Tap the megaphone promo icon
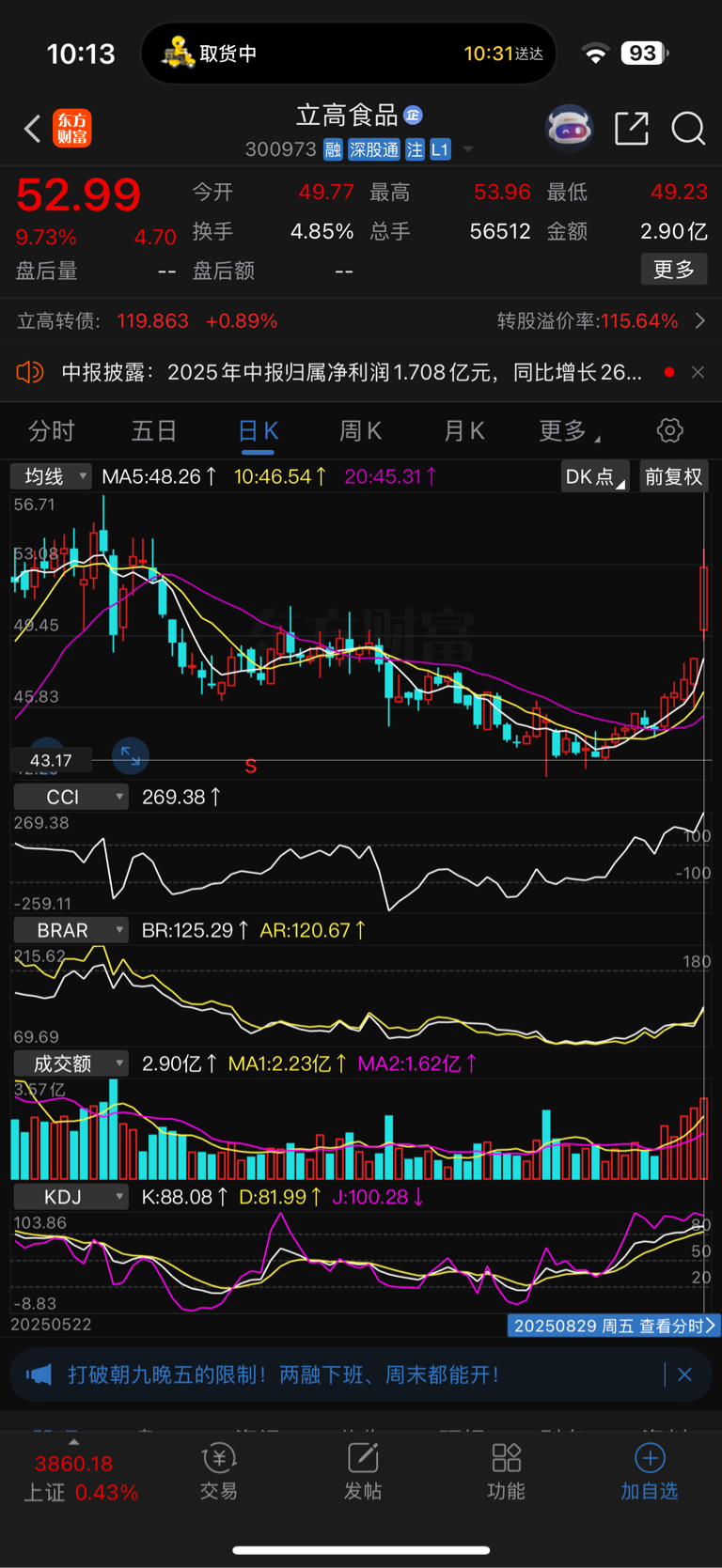The width and height of the screenshot is (722, 1568). point(39,1375)
